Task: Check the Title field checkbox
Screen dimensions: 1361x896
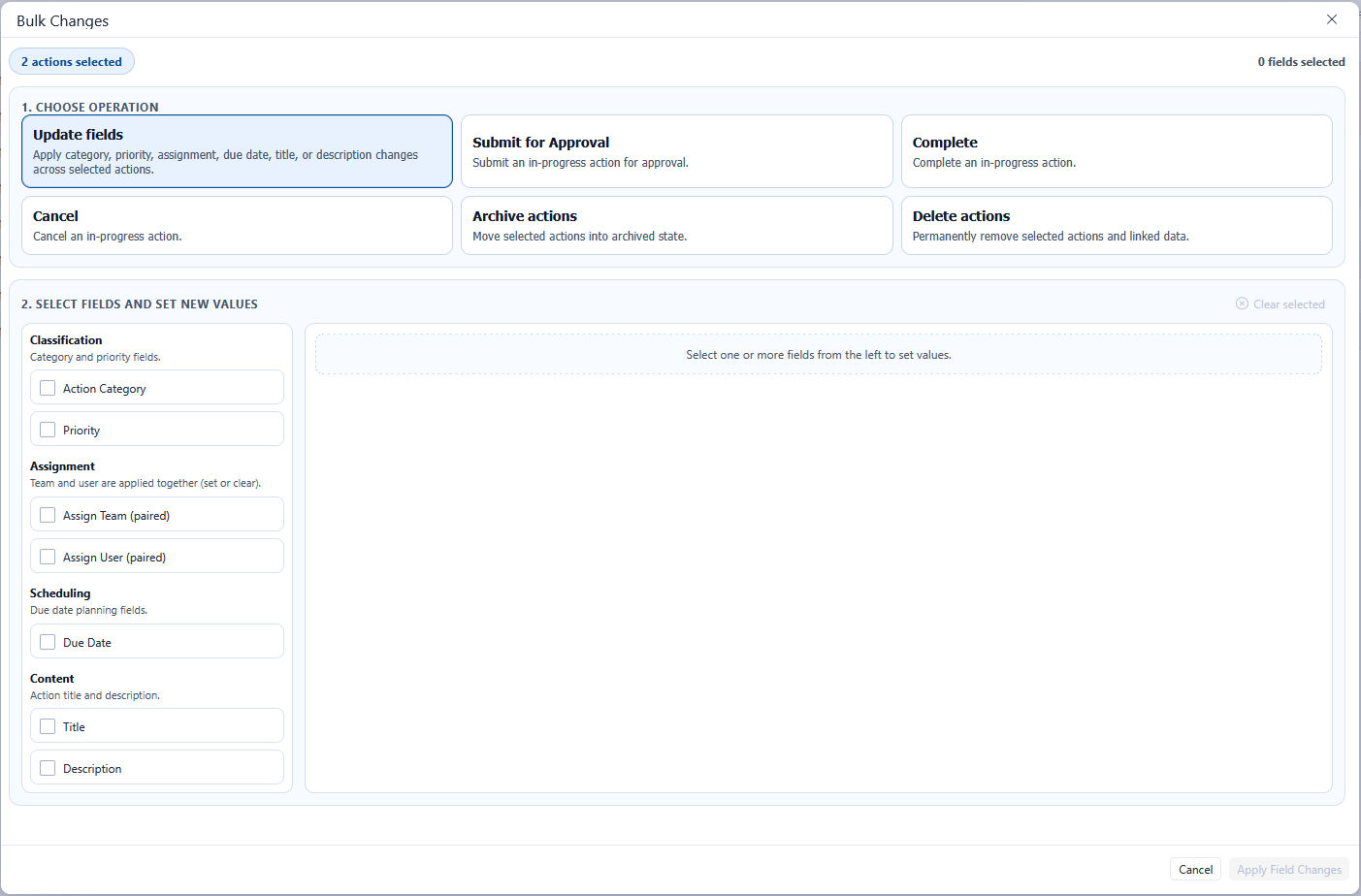Action: point(48,726)
